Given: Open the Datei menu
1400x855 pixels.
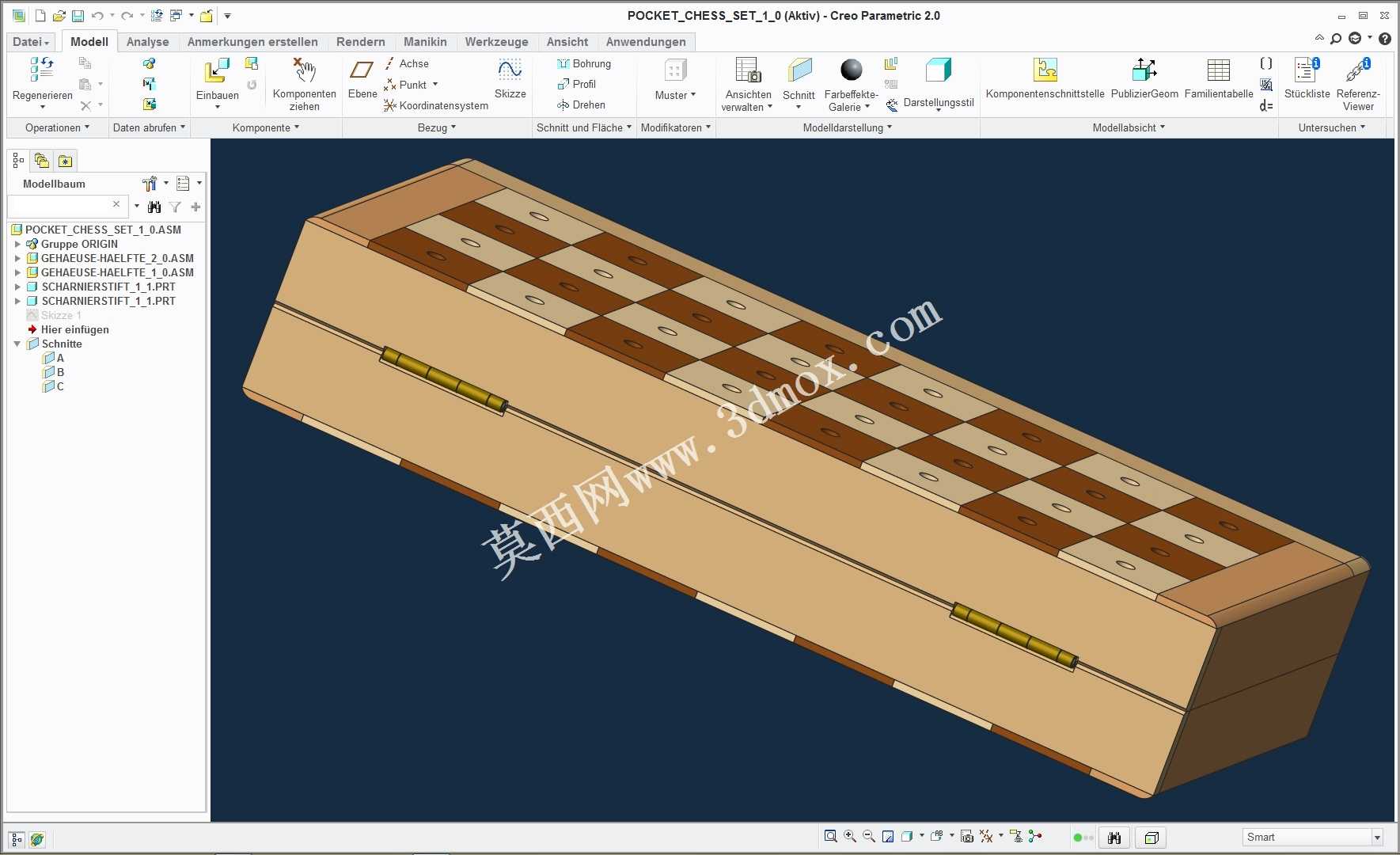Looking at the screenshot, I should click(x=31, y=42).
